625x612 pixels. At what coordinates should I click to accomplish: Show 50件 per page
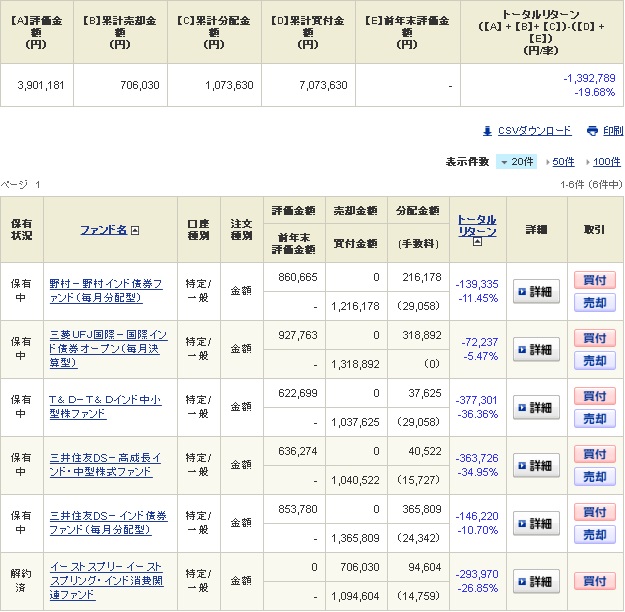(x=563, y=162)
